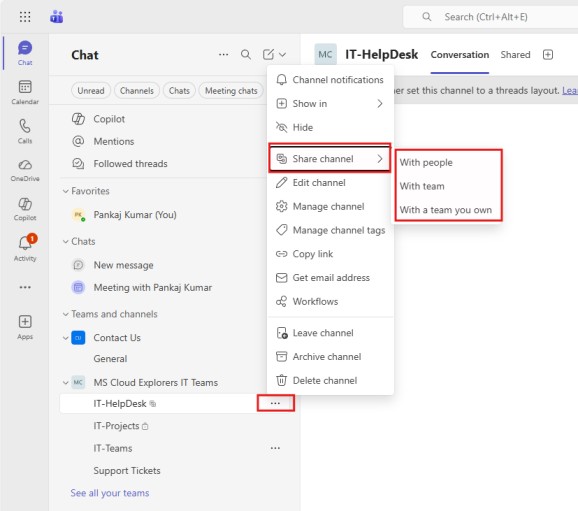Click Copy link menu item
The width and height of the screenshot is (578, 511).
[330, 254]
